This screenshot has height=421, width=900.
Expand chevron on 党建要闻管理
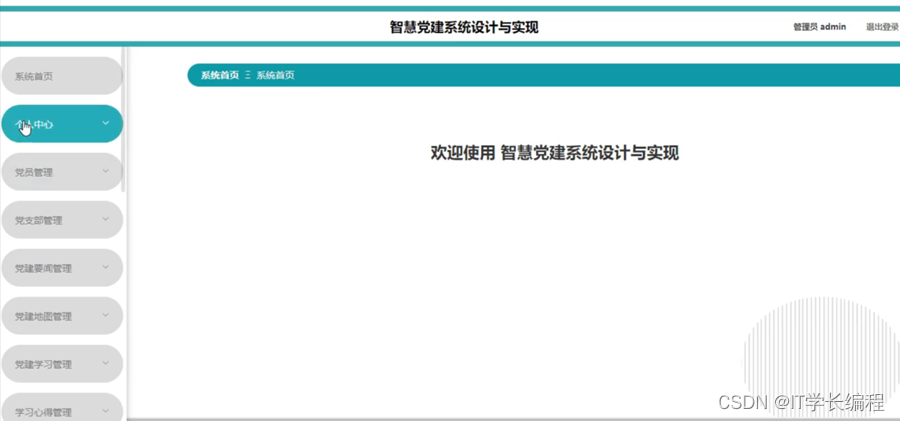coord(106,266)
